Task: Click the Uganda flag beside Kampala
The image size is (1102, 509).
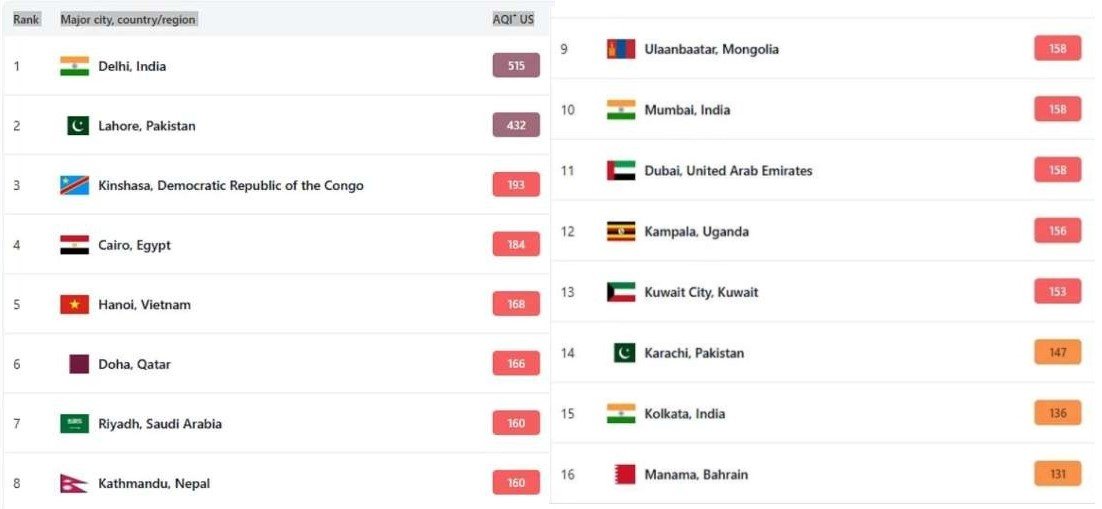Action: (x=621, y=231)
